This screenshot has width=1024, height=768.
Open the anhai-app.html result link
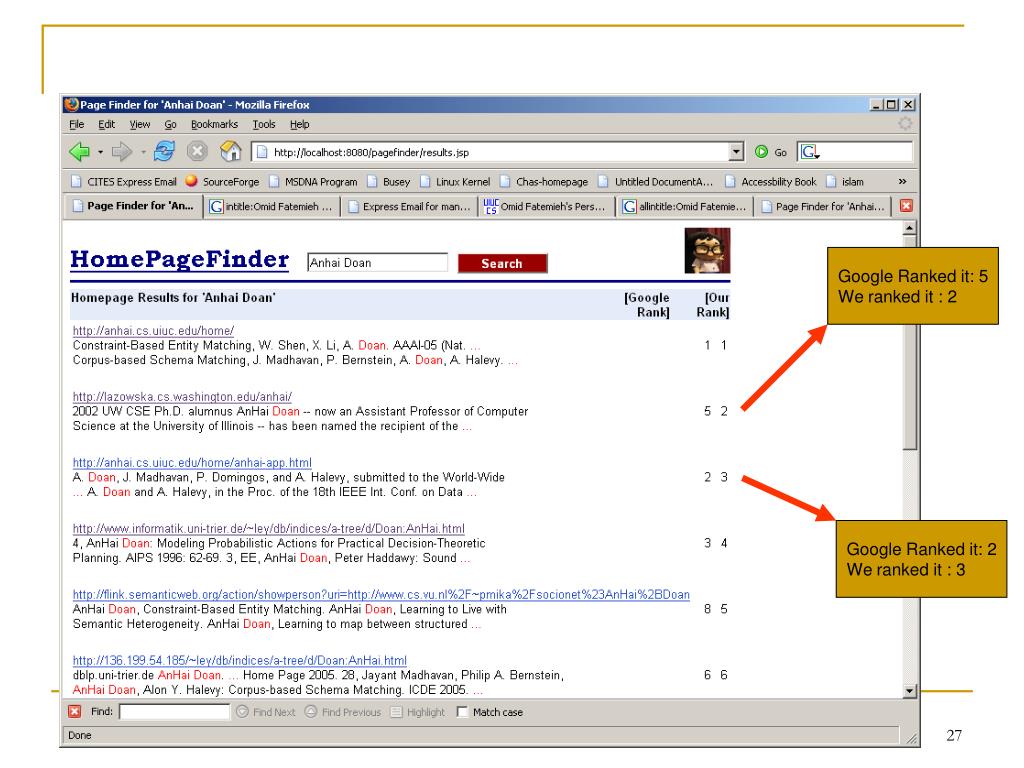point(192,462)
